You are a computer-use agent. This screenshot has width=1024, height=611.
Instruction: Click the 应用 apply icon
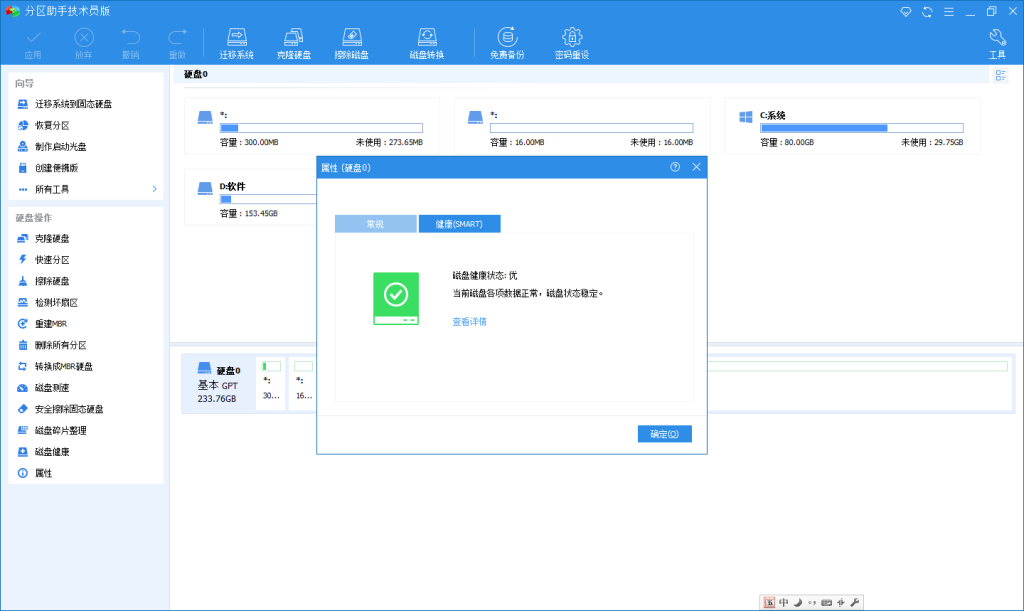pos(33,40)
